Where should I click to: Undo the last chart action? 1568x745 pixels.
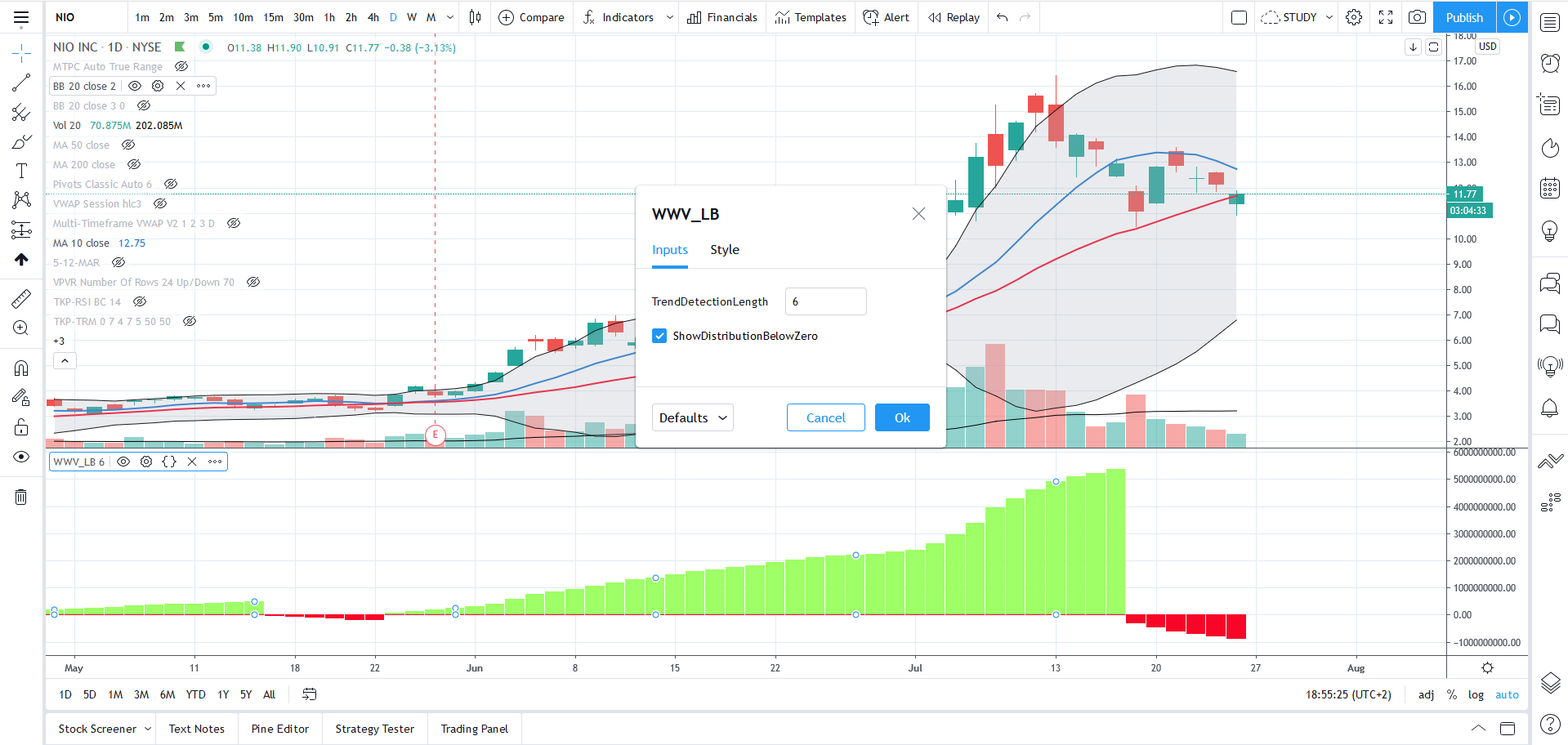tap(1003, 17)
